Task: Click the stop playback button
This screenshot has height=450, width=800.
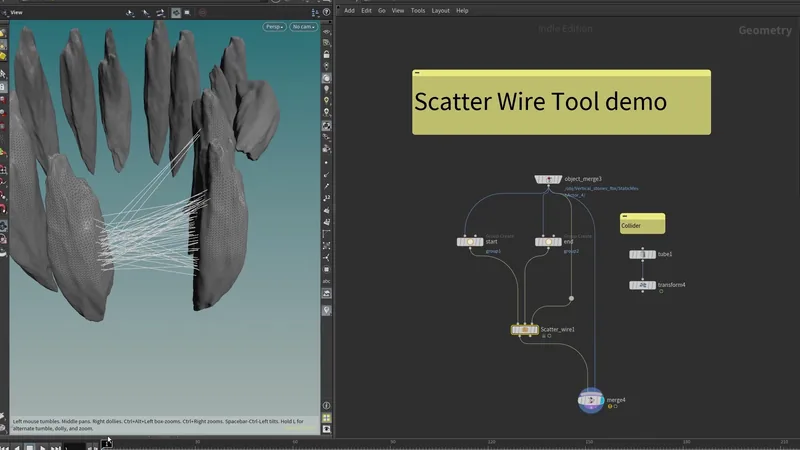Action: pyautogui.click(x=30, y=447)
